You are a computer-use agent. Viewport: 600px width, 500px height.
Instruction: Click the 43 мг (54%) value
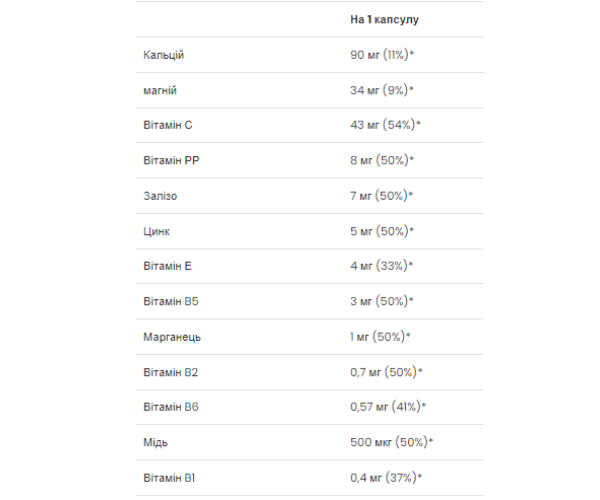click(x=379, y=124)
